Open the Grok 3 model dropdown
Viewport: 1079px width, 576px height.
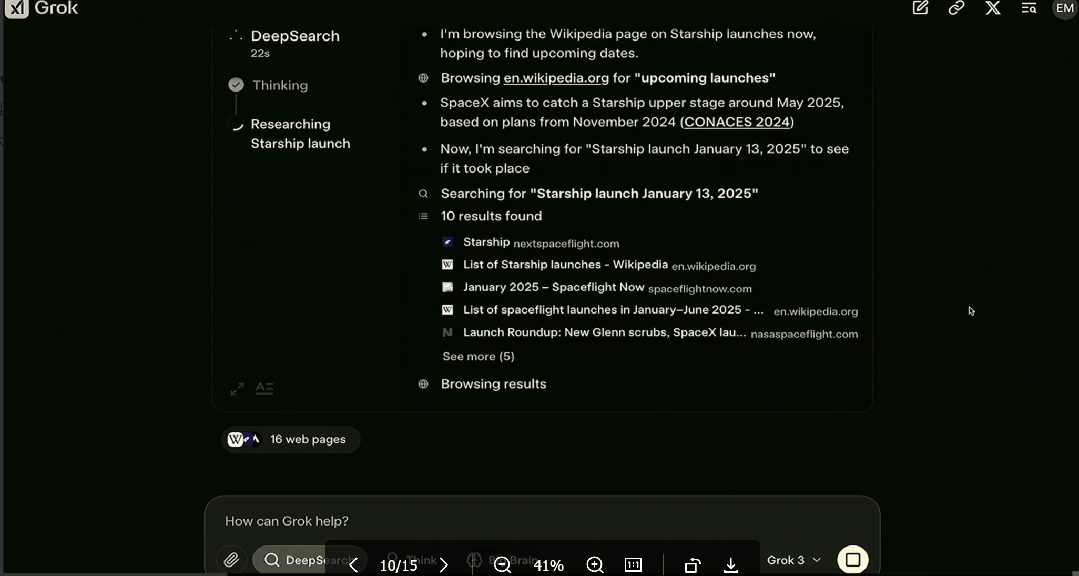[x=794, y=560]
